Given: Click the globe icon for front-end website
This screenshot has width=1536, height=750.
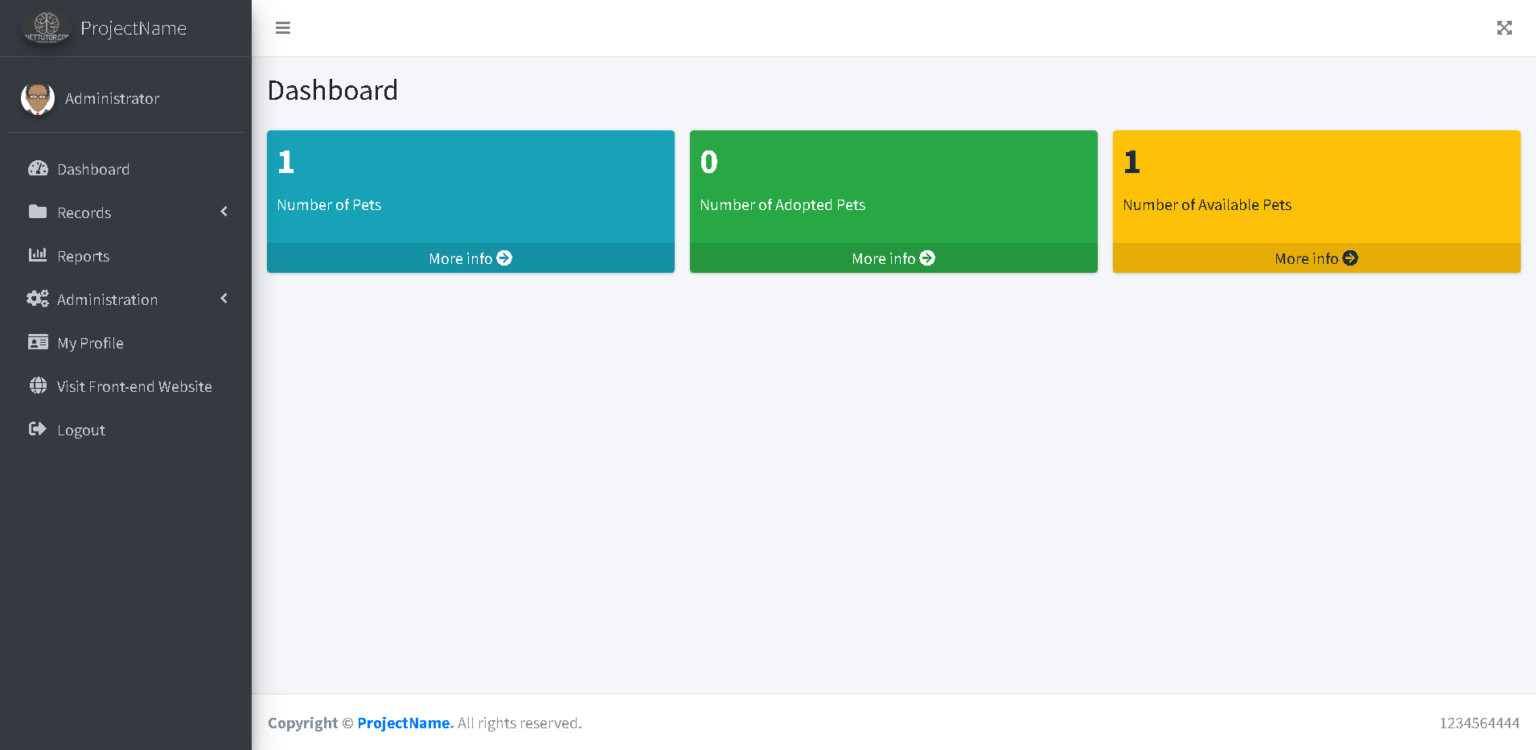Looking at the screenshot, I should 38,386.
